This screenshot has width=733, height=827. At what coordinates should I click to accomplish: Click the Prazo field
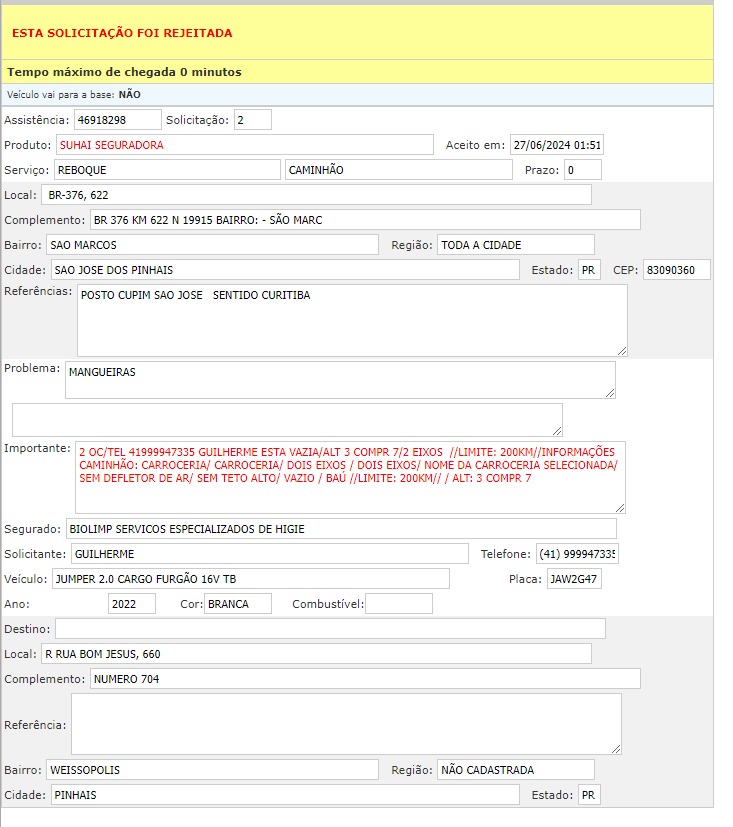(x=582, y=170)
